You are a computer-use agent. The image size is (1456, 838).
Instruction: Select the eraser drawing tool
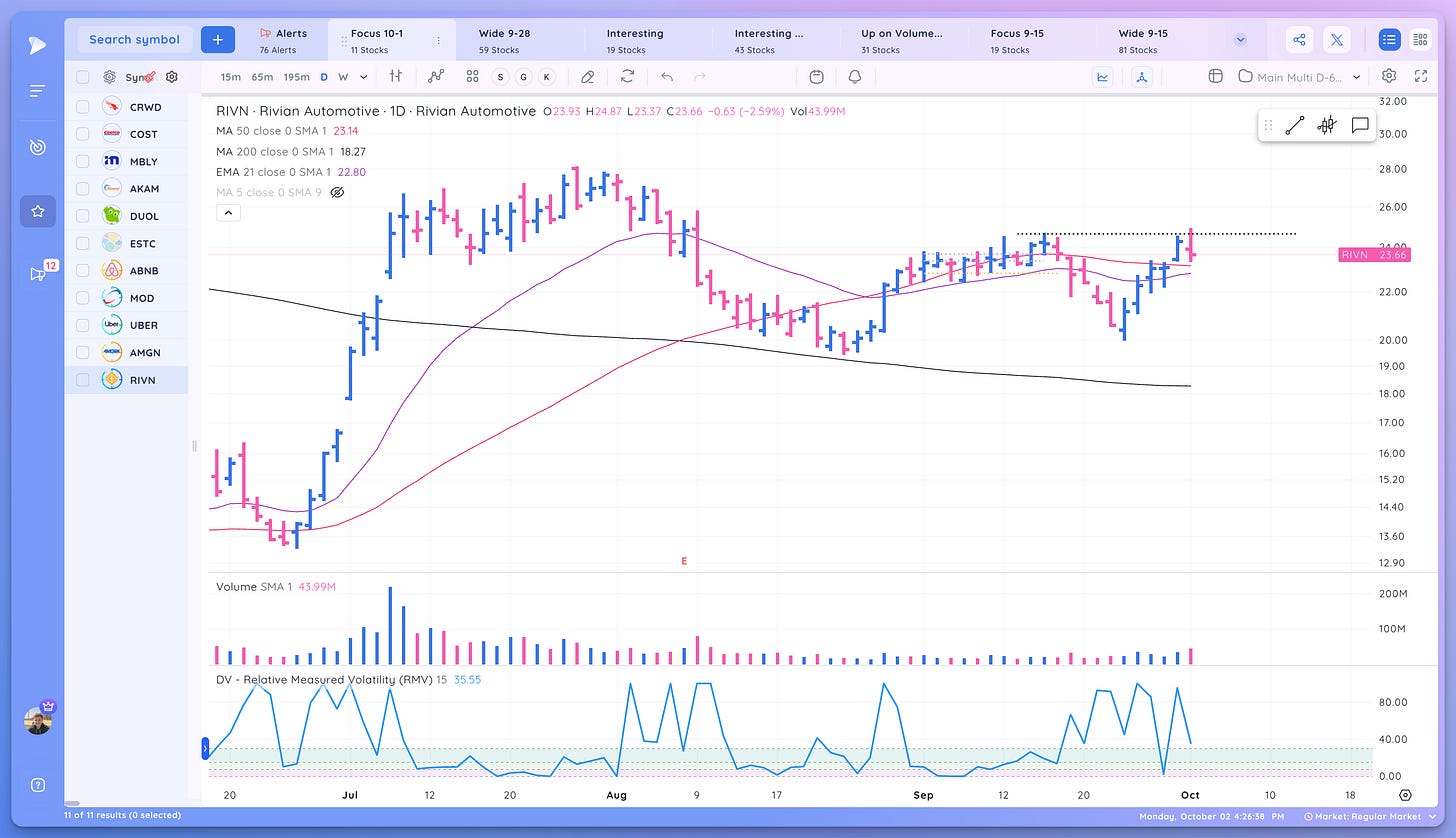[x=588, y=76]
